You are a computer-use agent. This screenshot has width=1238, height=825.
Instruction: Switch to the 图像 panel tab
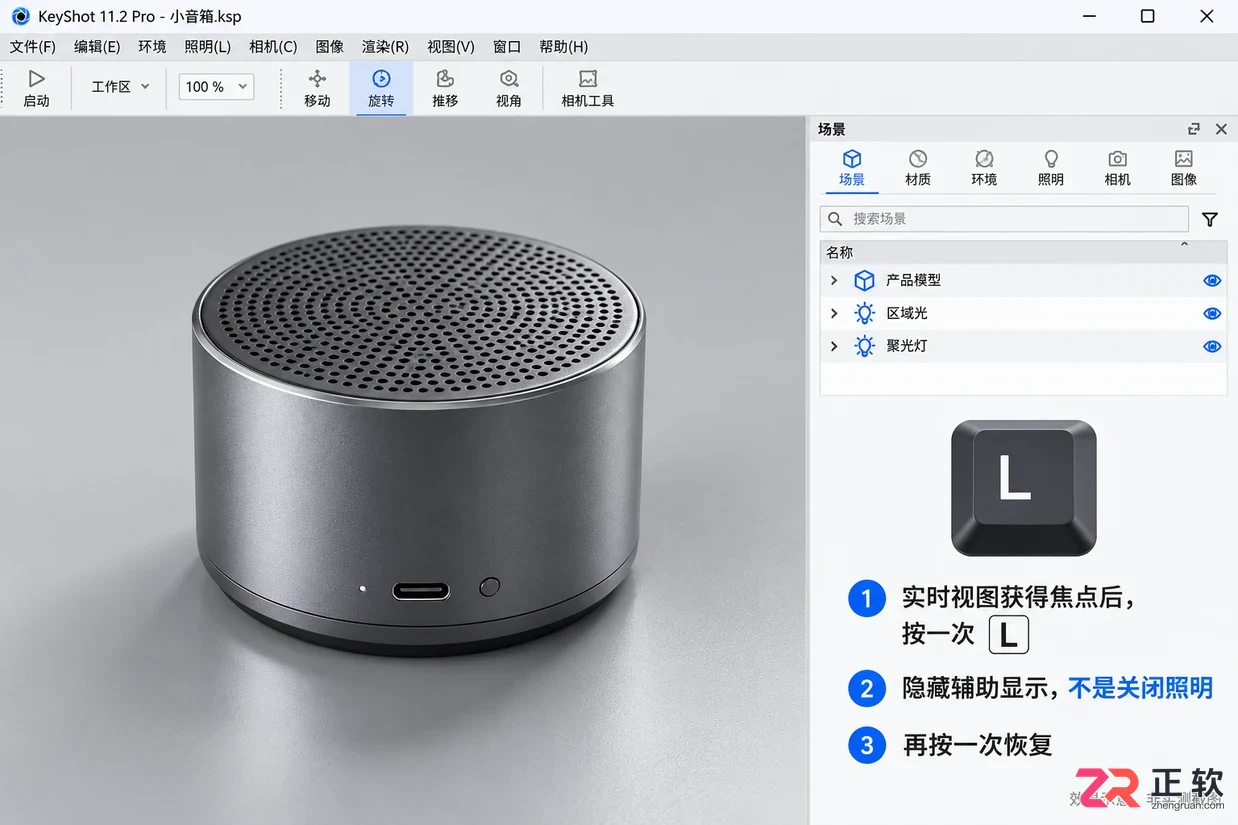pos(1184,168)
